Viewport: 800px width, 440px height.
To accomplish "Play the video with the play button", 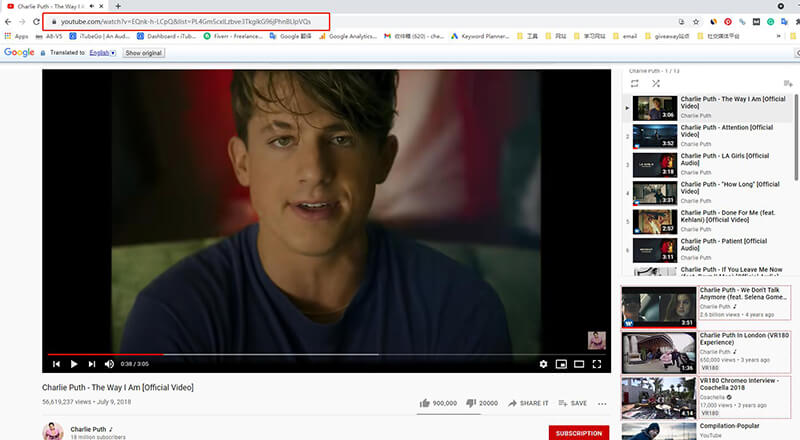I will 73,364.
